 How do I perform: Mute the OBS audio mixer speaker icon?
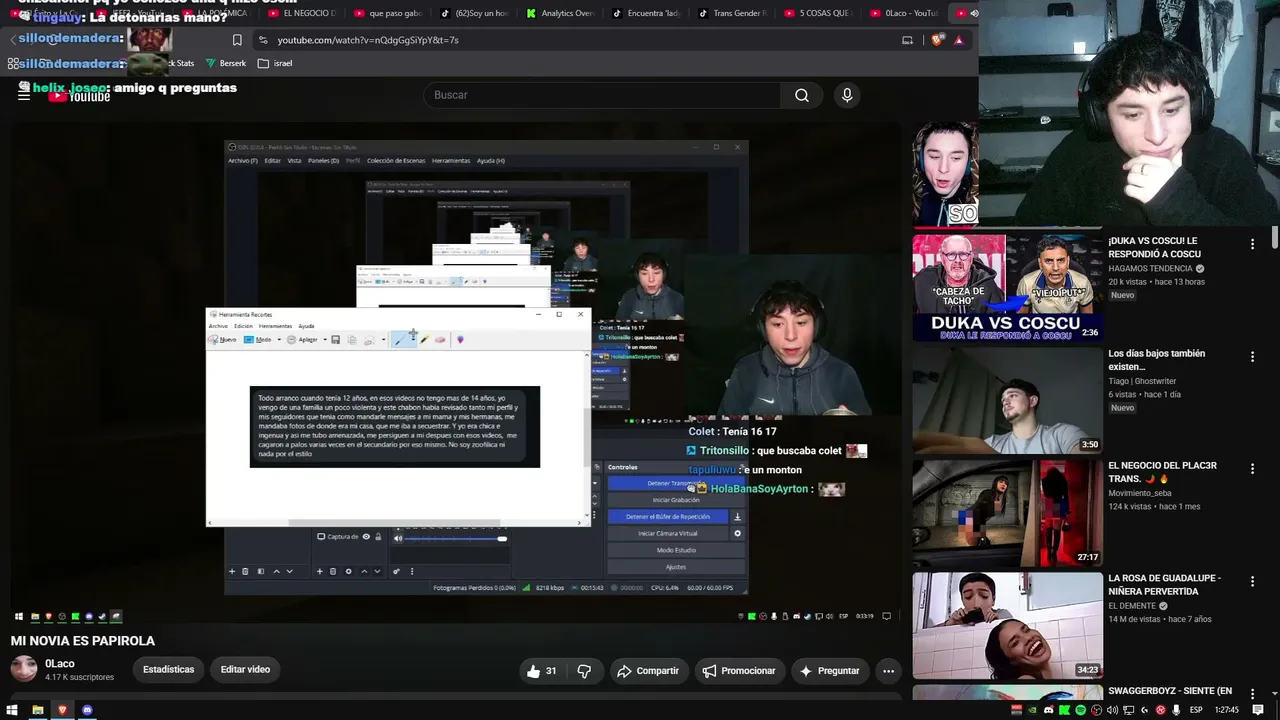click(398, 538)
